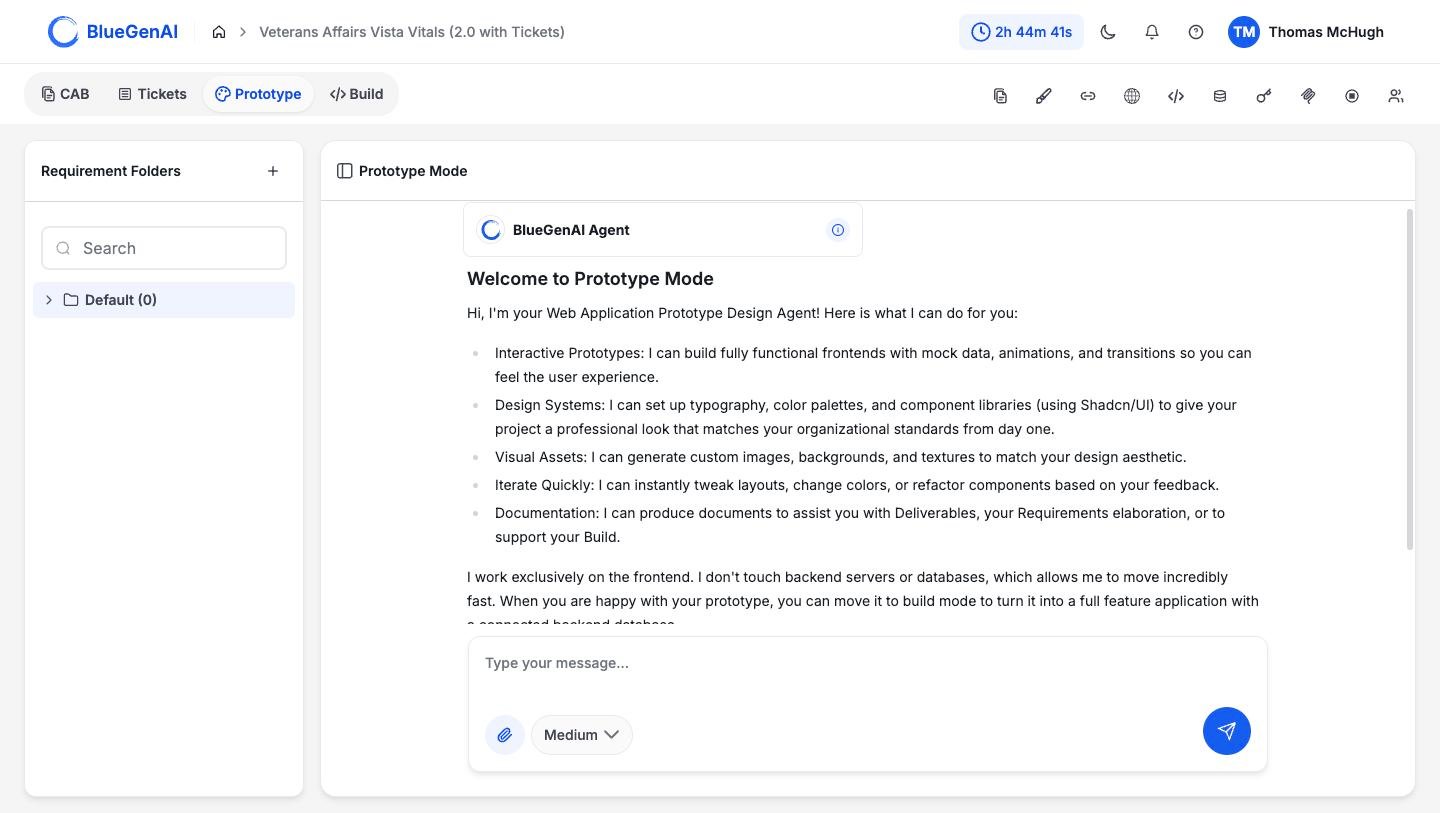Attach a file with the paperclip button
Image resolution: width=1440 pixels, height=813 pixels.
pyautogui.click(x=505, y=735)
